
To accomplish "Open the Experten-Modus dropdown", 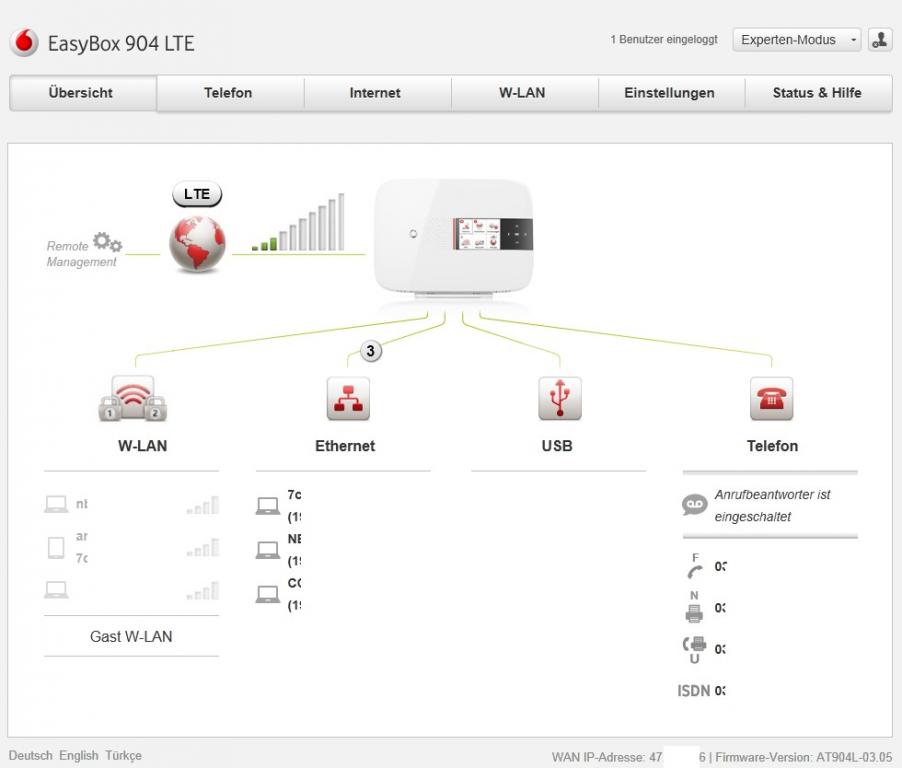I will 796,40.
